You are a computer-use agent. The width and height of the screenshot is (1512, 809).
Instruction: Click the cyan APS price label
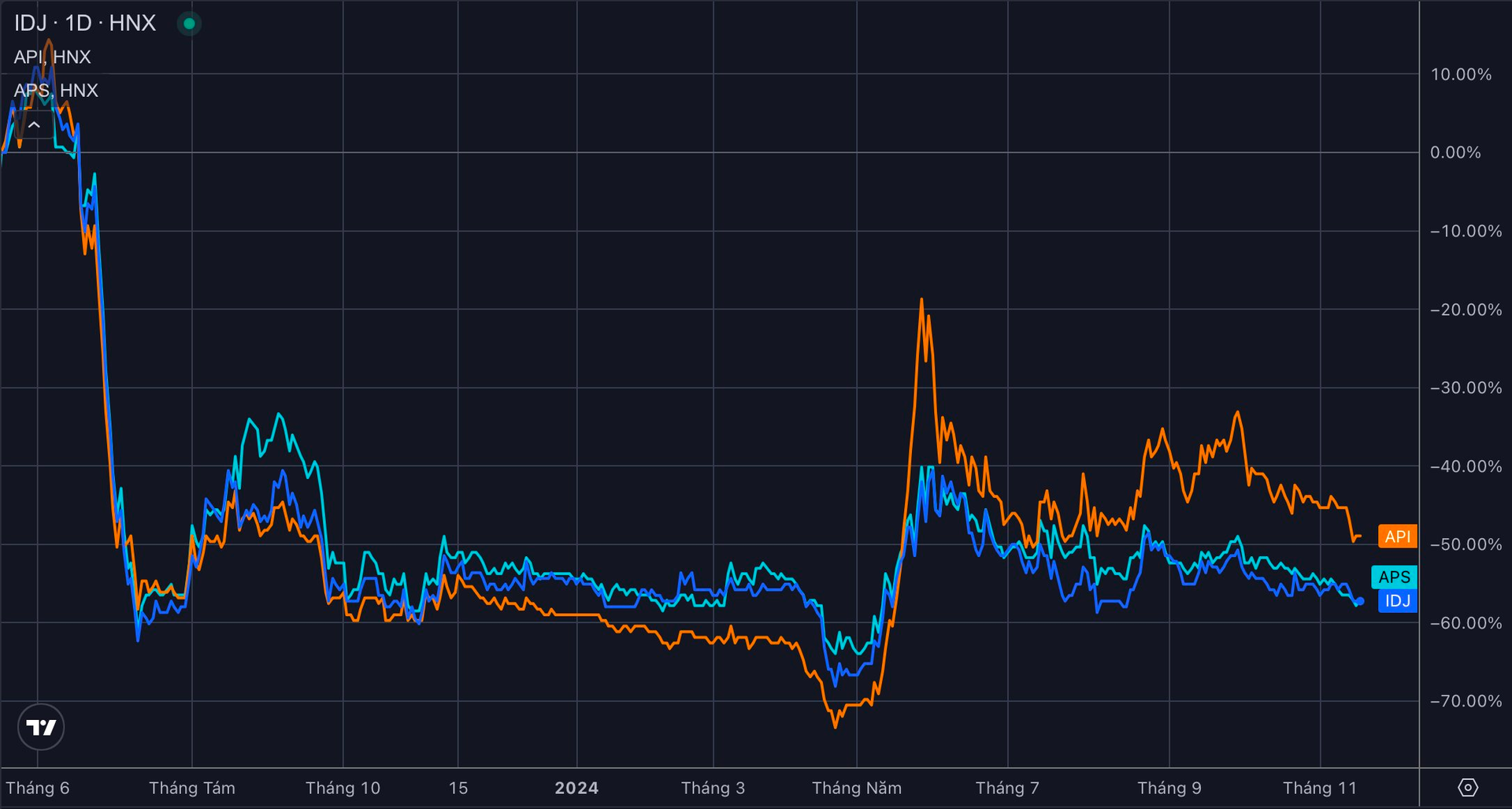click(1395, 577)
